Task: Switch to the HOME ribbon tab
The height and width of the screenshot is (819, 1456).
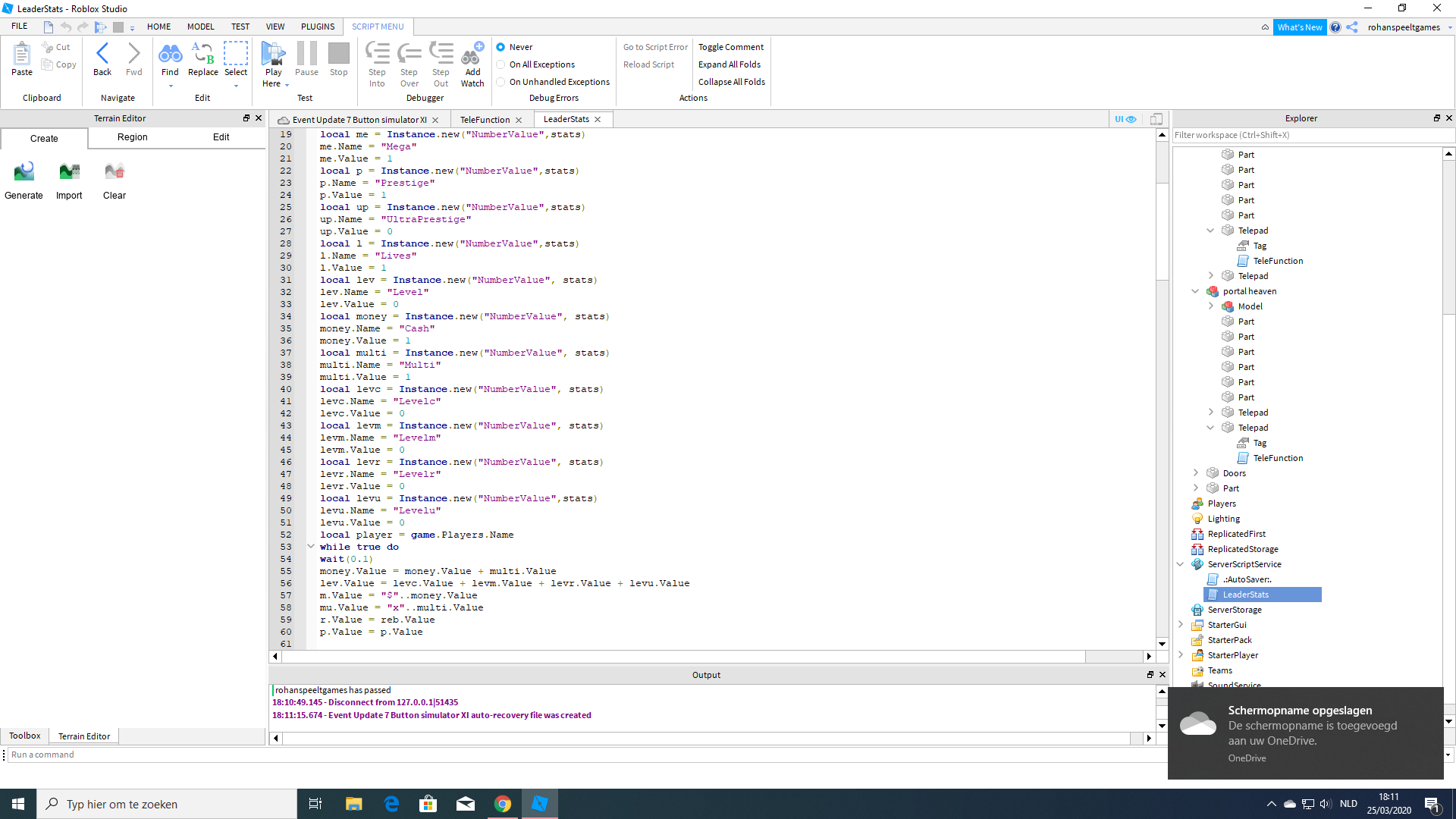Action: coord(158,27)
